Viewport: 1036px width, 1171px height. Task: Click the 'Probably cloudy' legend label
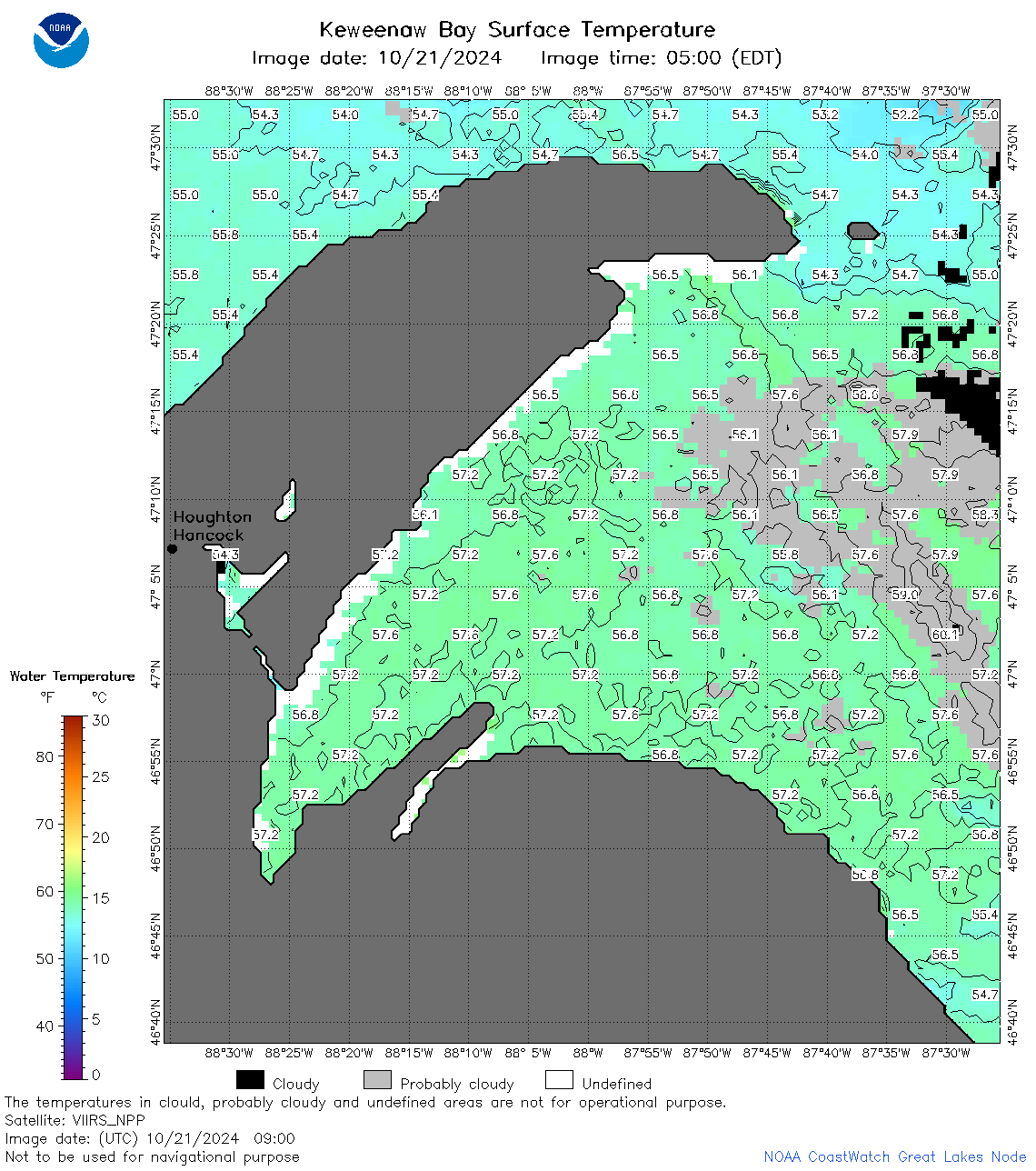pyautogui.click(x=457, y=1084)
